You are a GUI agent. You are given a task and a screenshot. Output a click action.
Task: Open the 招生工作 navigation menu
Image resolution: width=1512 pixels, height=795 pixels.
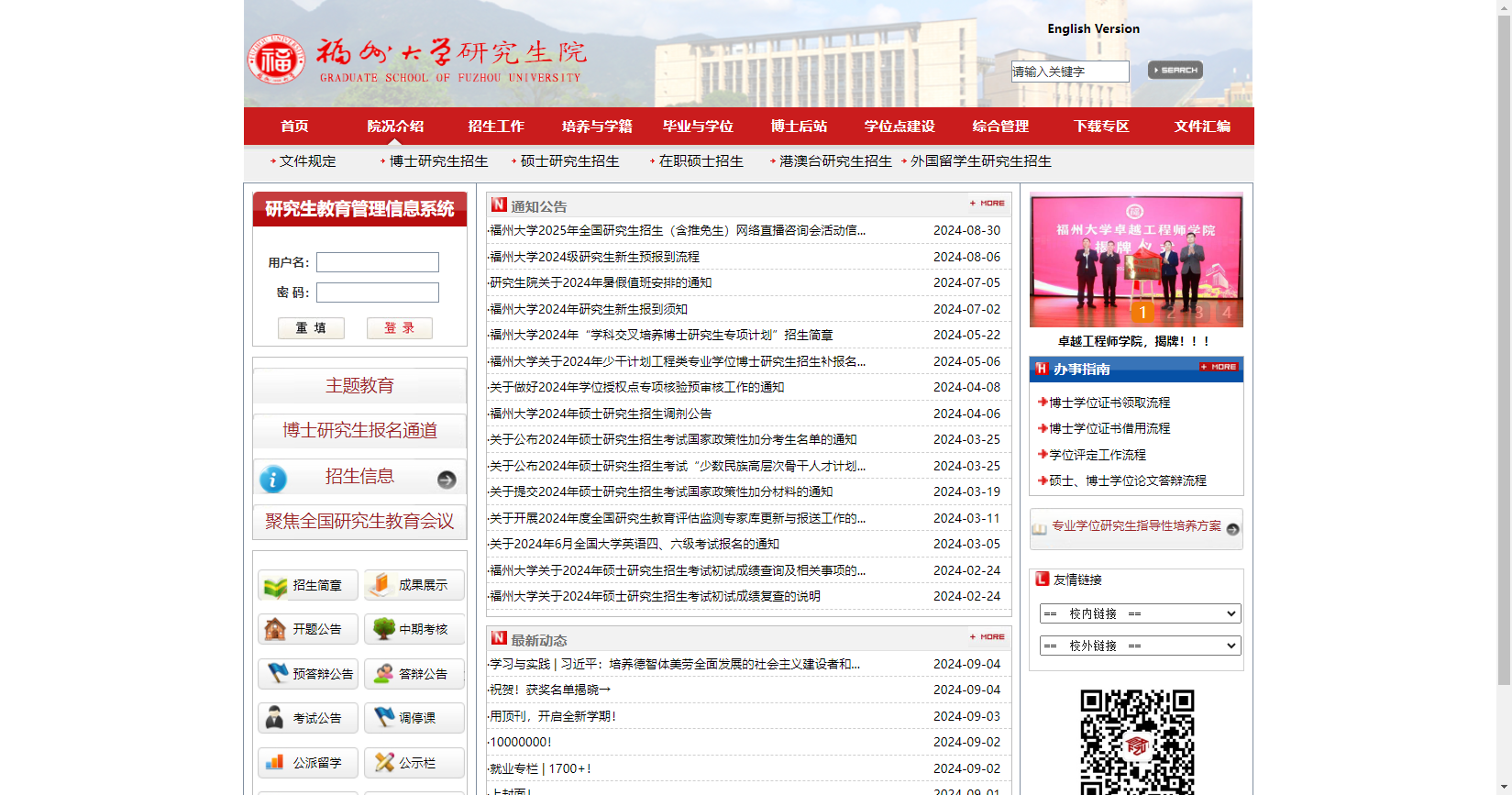pyautogui.click(x=496, y=127)
